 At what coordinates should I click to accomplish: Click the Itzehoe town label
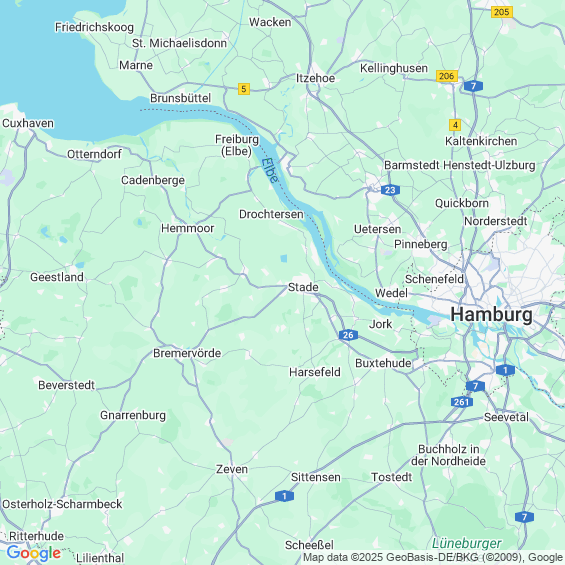315,78
